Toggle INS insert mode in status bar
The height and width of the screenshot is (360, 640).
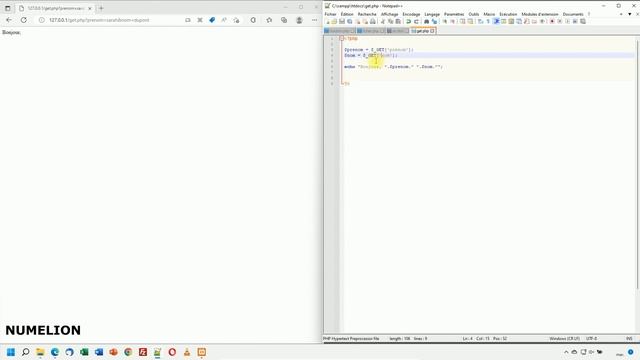(629, 338)
